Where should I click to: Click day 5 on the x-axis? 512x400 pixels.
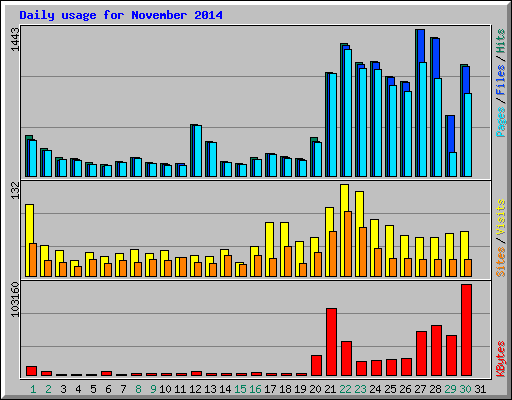click(93, 389)
